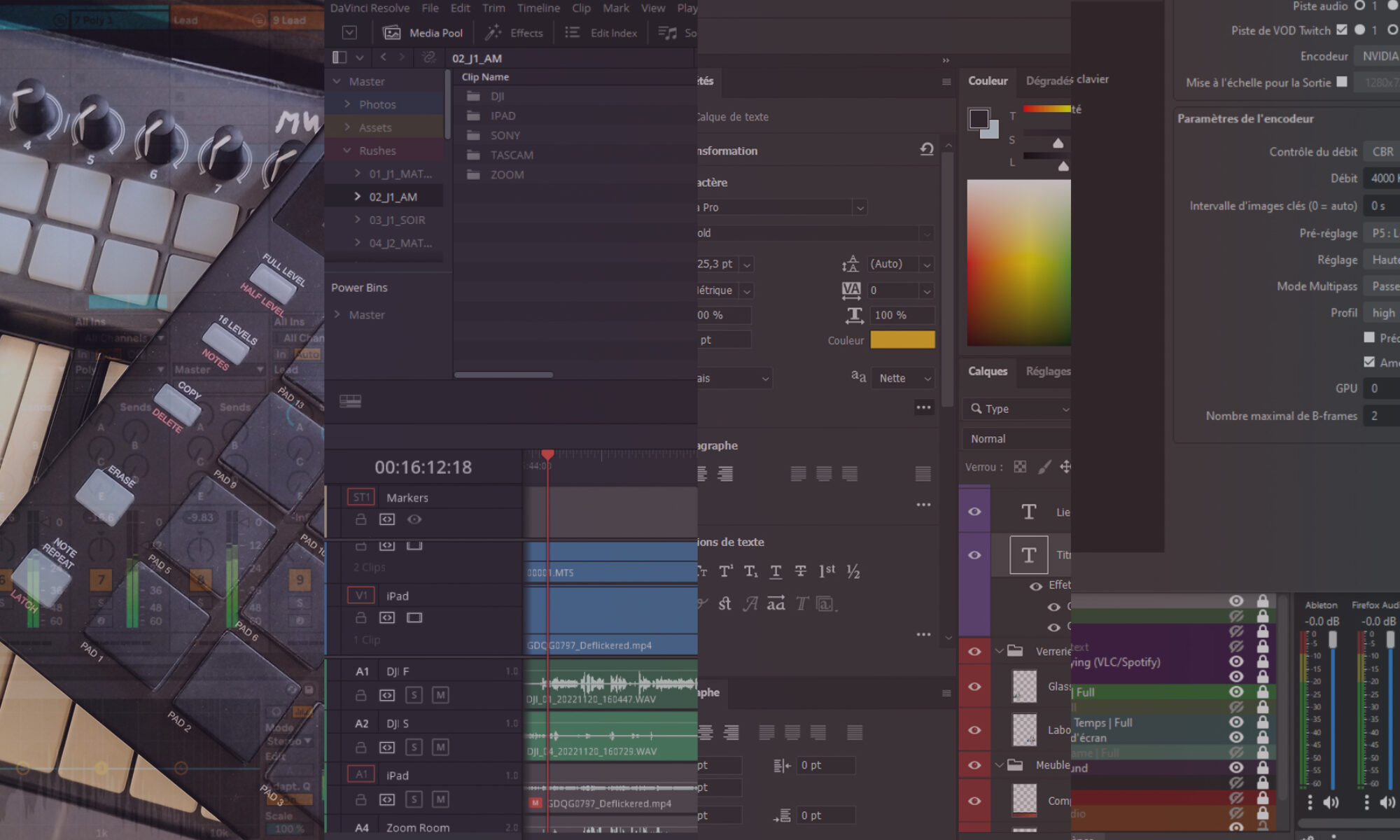Click the video enable film icon on V1 iPad
The width and height of the screenshot is (1400, 840).
pyautogui.click(x=414, y=617)
